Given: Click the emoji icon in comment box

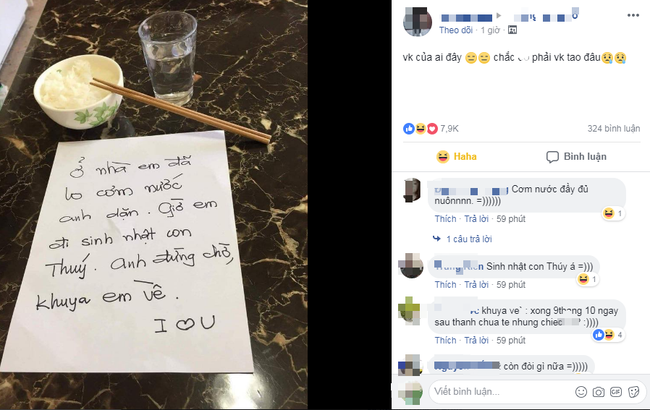Looking at the screenshot, I should (x=581, y=392).
